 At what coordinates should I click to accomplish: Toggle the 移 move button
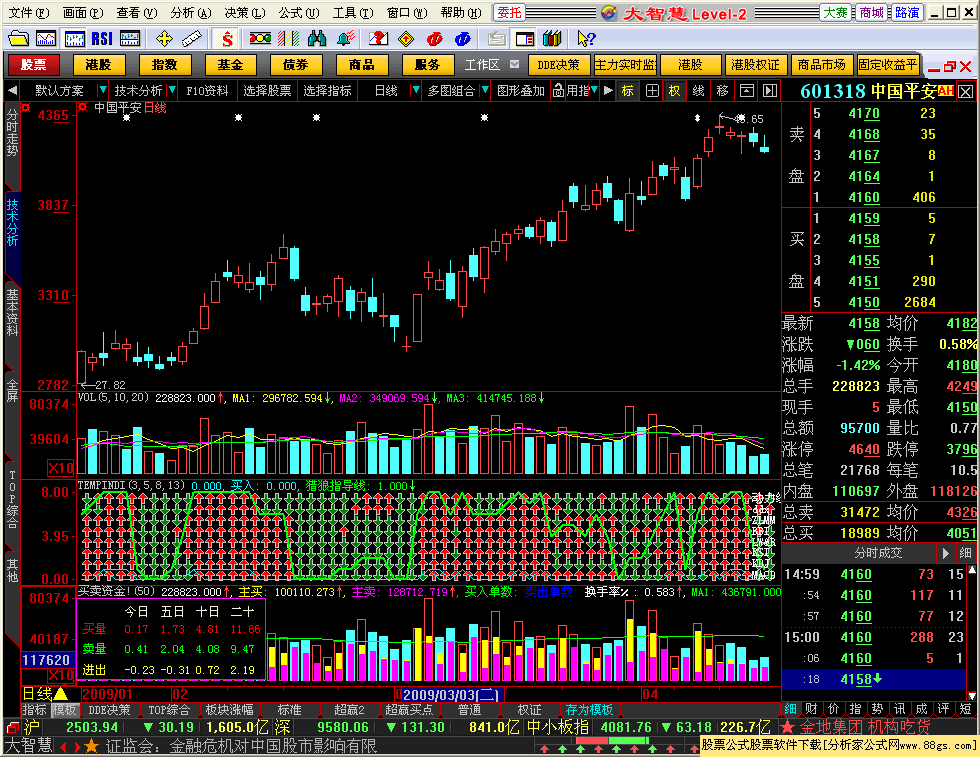(x=722, y=91)
